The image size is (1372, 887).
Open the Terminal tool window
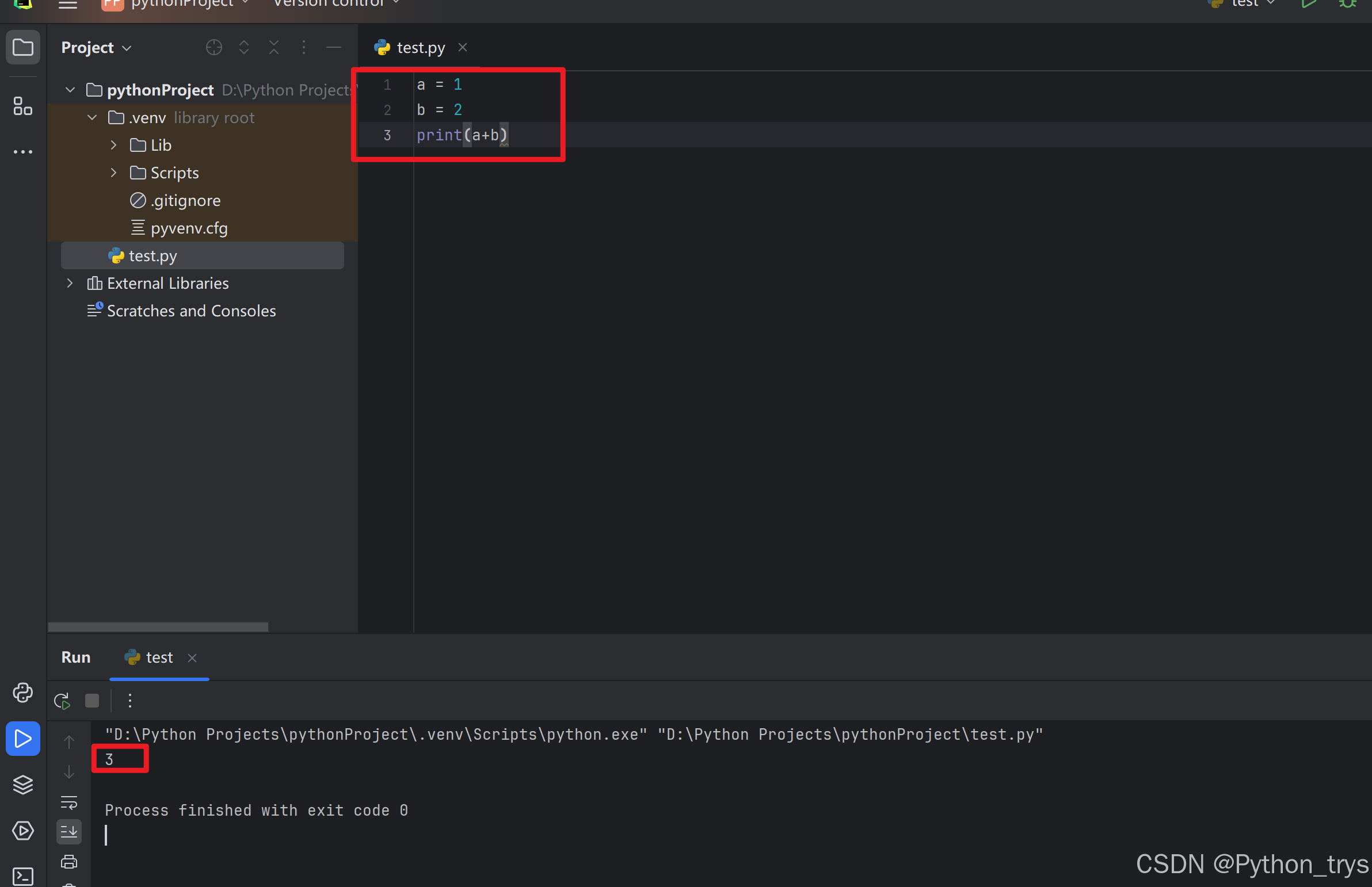[22, 876]
